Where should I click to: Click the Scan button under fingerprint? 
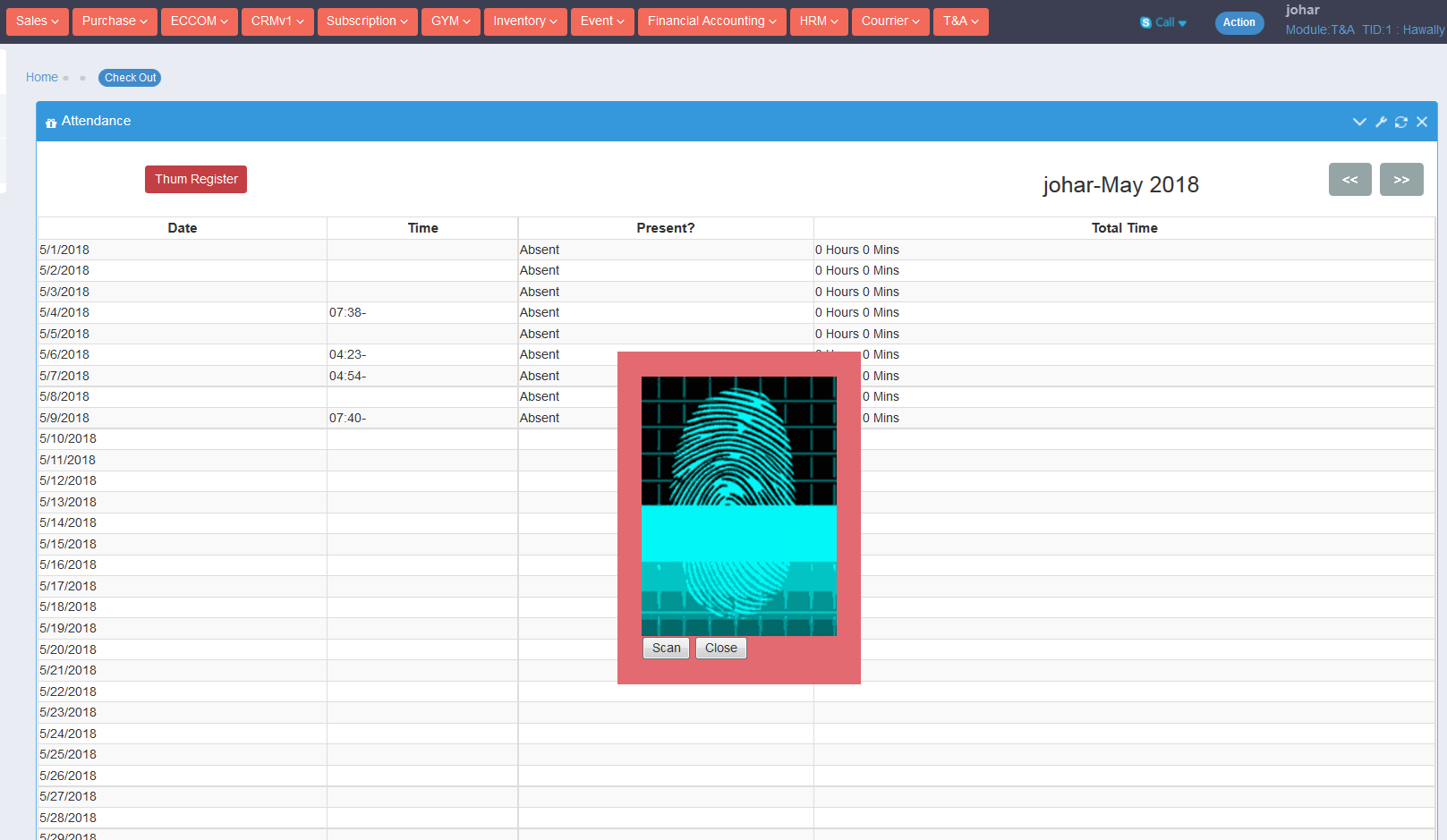[x=666, y=649]
